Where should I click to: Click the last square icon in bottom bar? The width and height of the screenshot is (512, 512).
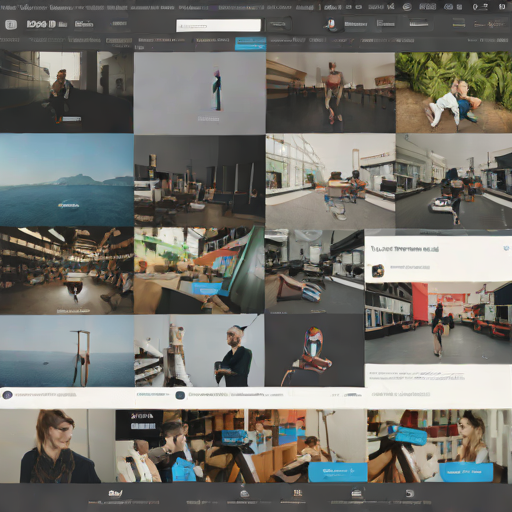point(409,493)
